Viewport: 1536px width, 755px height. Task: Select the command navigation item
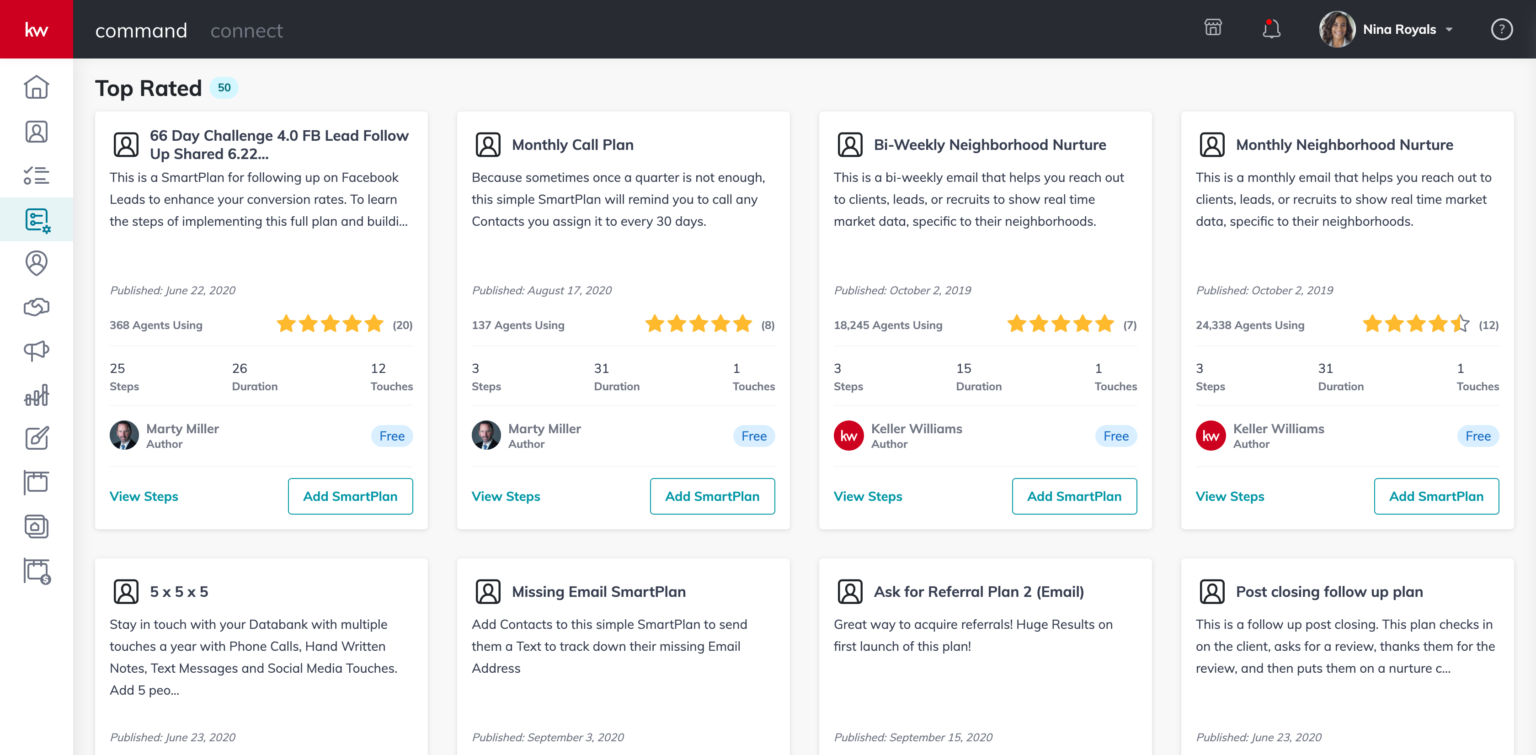(x=141, y=30)
